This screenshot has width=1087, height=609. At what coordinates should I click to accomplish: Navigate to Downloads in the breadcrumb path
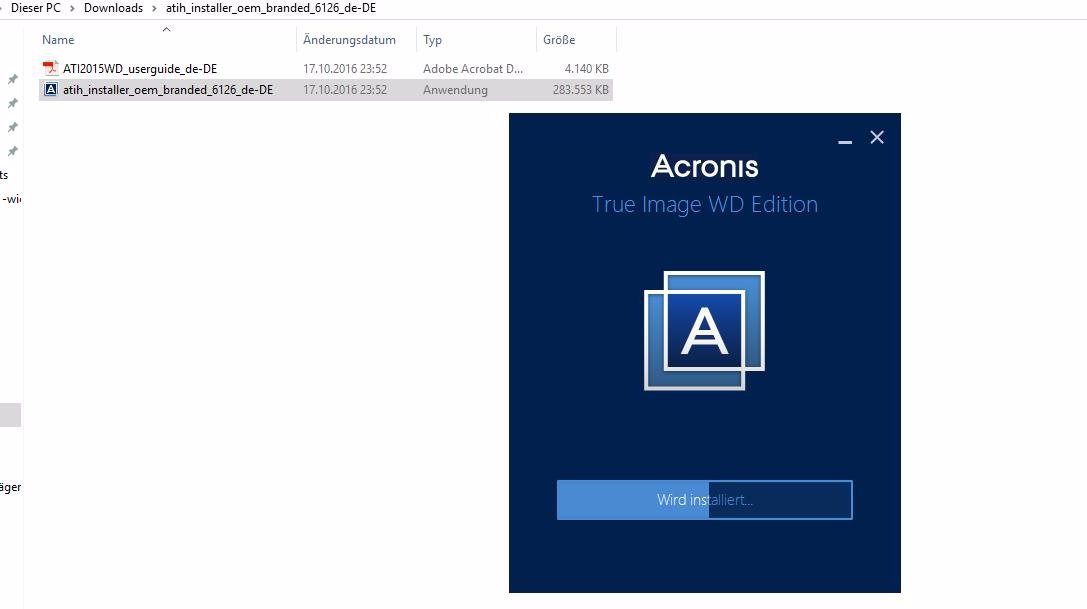pos(113,8)
